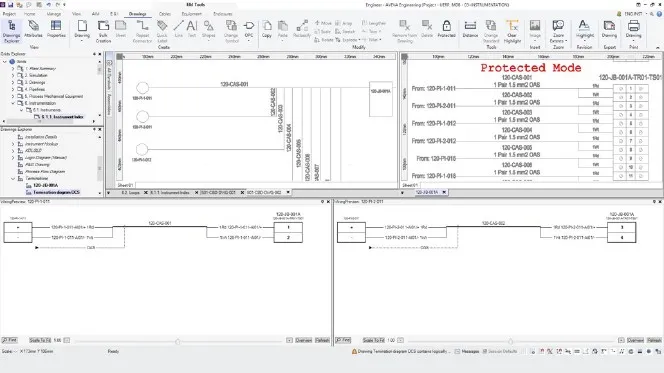
Task: Click the Lengthen tool in Modify group
Action: [x=374, y=23]
